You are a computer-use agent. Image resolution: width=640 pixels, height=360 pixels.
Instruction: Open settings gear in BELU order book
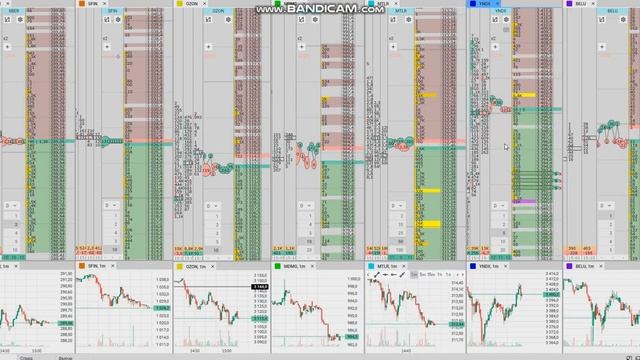[x=623, y=19]
